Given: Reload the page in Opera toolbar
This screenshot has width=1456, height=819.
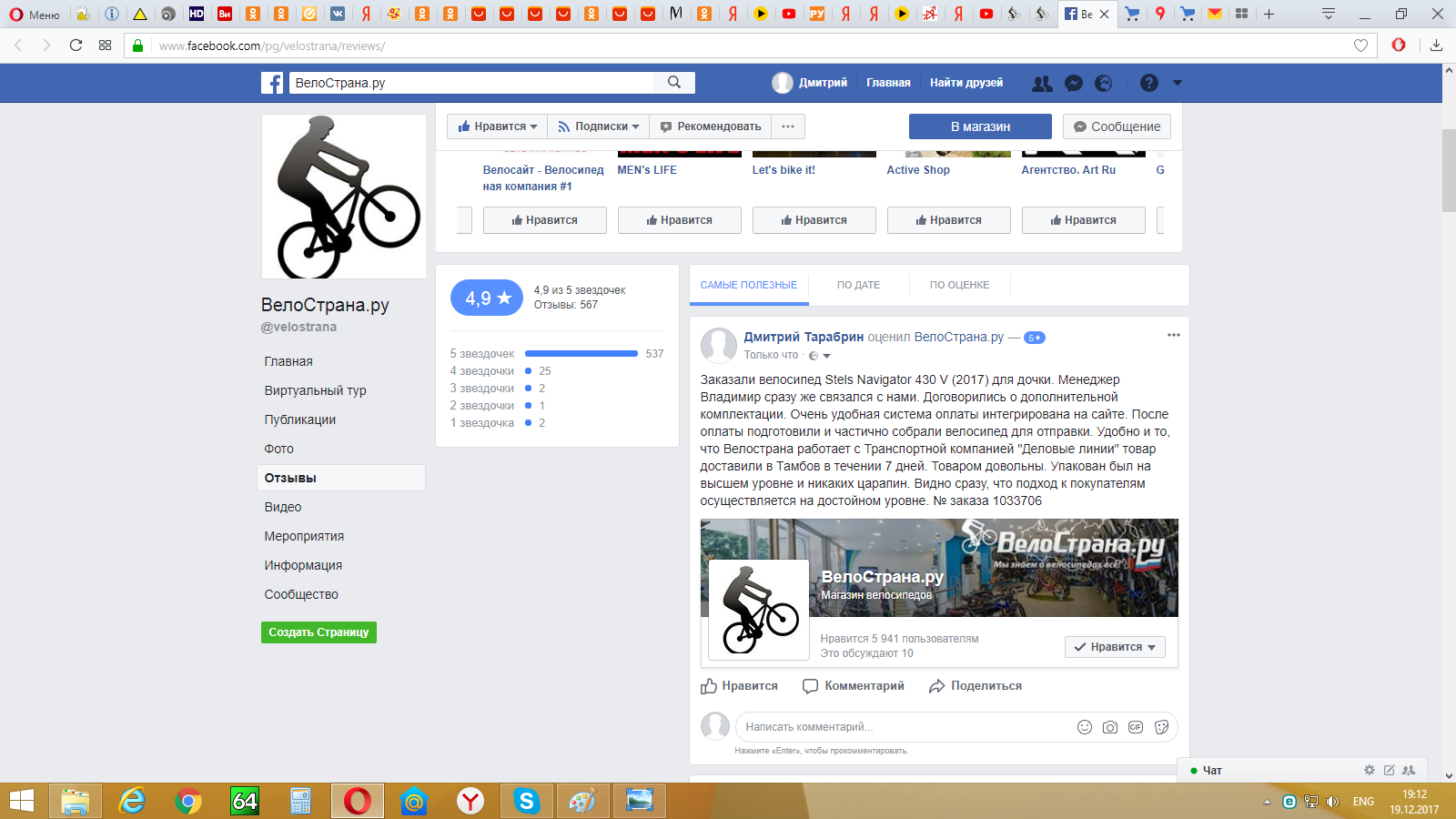Looking at the screenshot, I should tap(76, 45).
